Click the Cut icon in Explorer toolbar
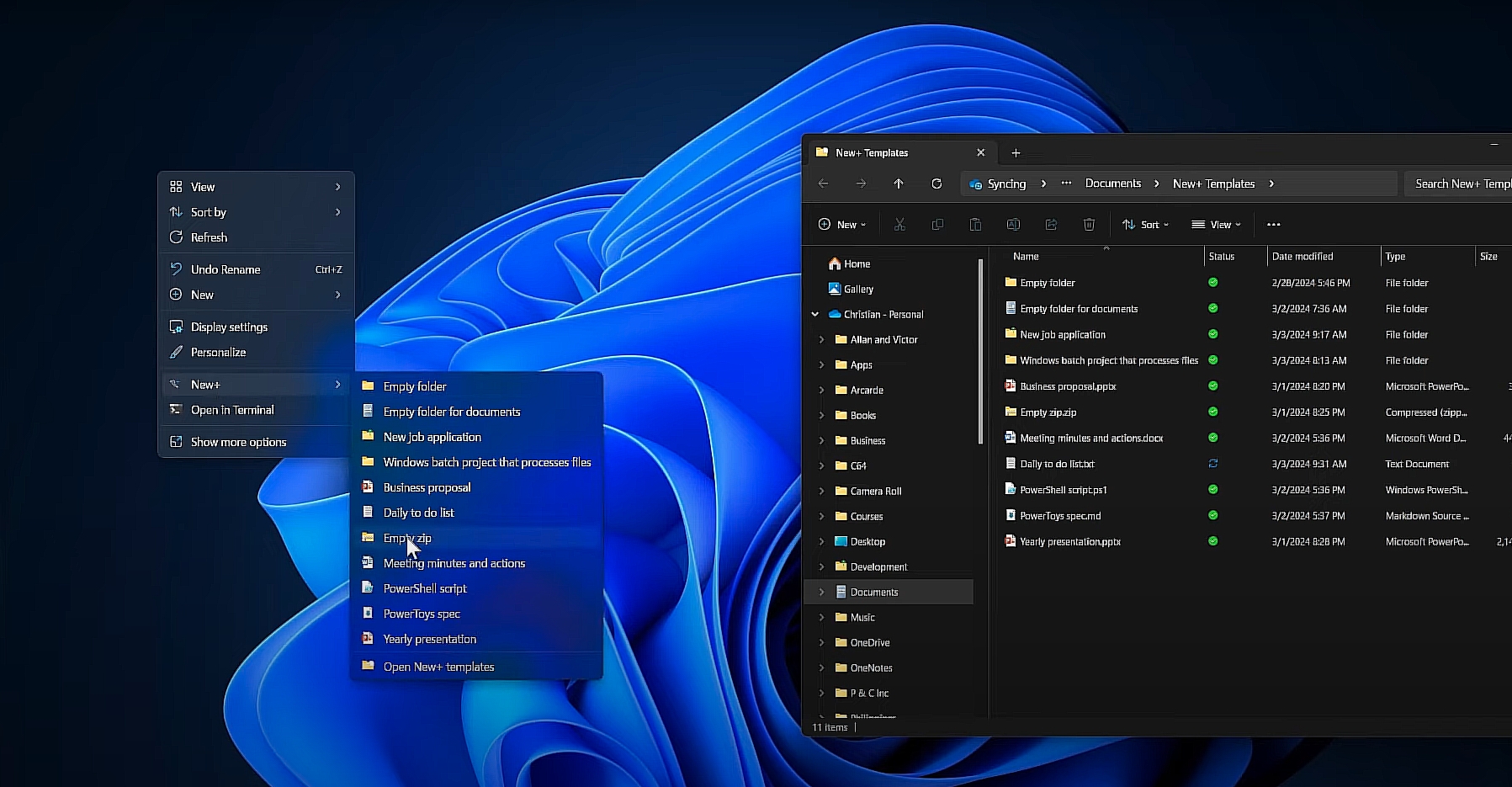This screenshot has height=787, width=1512. [899, 225]
